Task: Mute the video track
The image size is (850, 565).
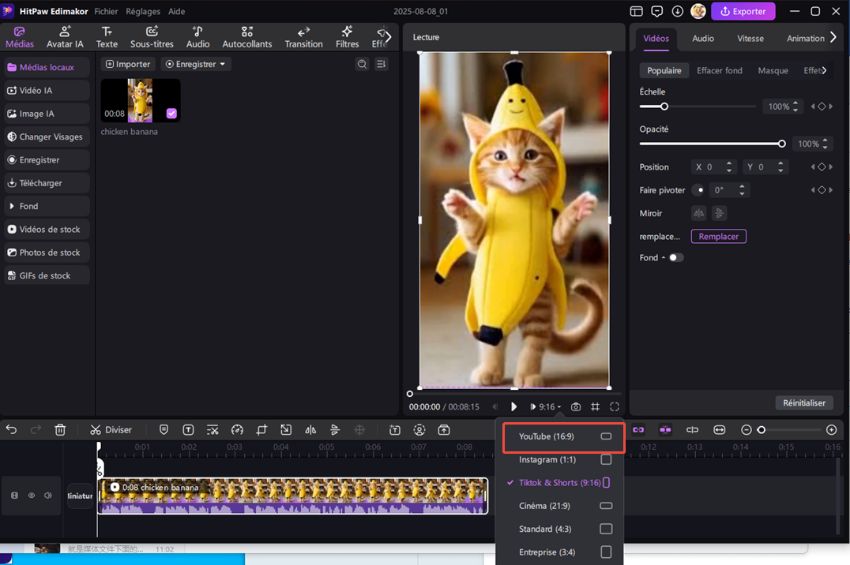Action: (48, 496)
